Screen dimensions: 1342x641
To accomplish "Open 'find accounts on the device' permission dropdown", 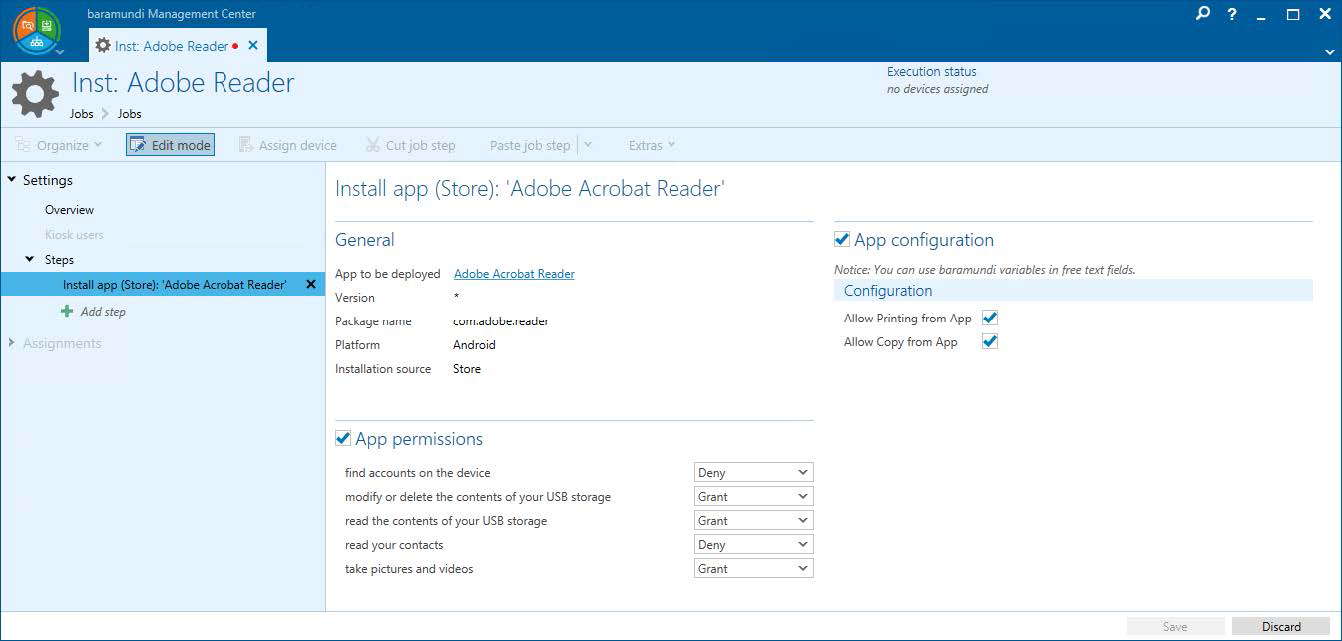I will pos(754,472).
